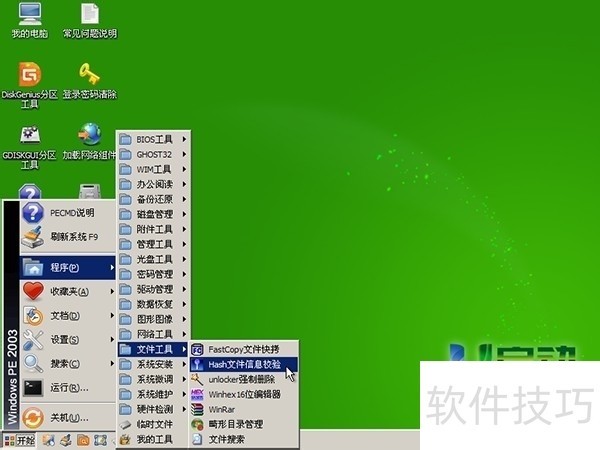This screenshot has height=450, width=600.
Task: Open the 系统微调 folder entry
Action: click(x=153, y=379)
